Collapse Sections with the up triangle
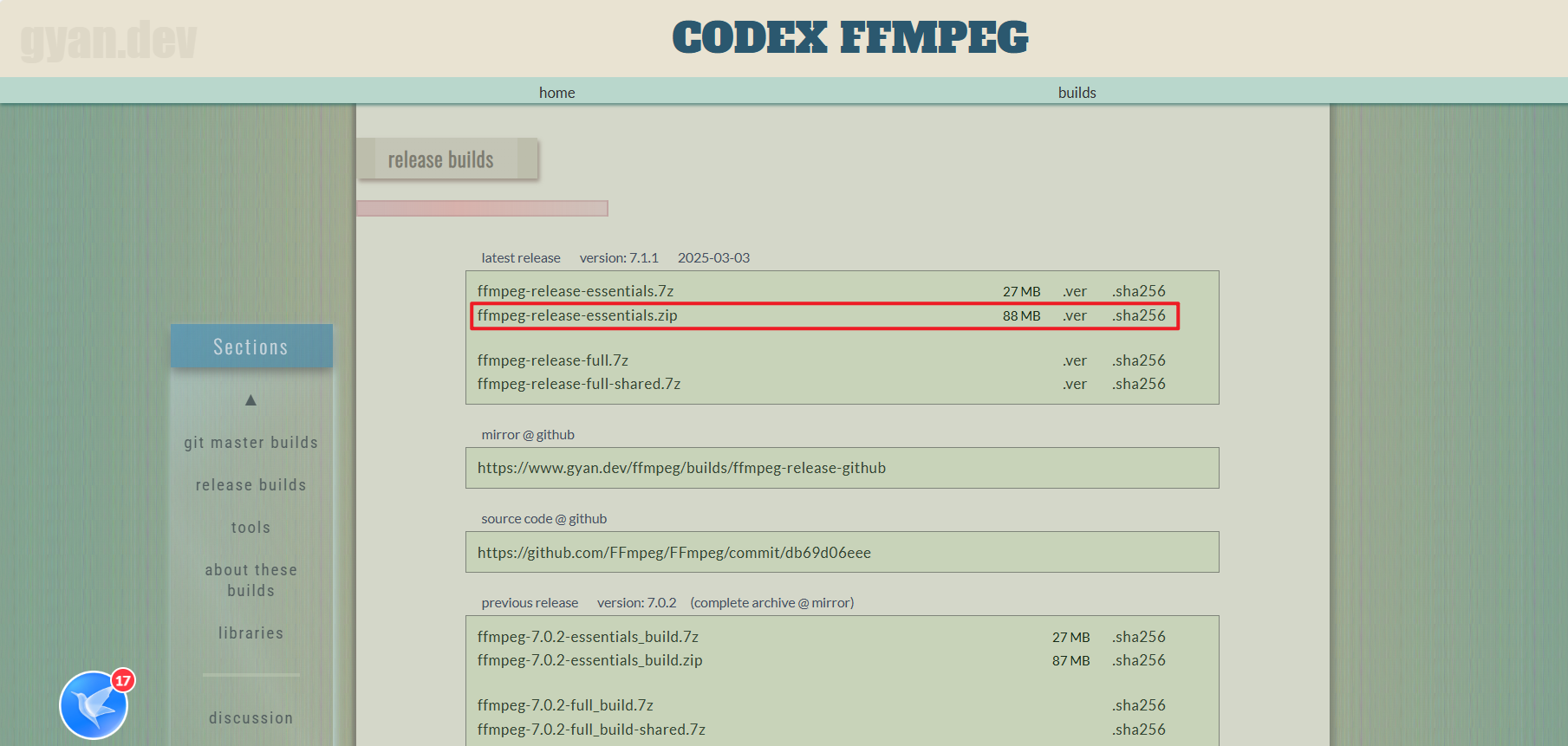This screenshot has width=1568, height=746. pyautogui.click(x=250, y=400)
